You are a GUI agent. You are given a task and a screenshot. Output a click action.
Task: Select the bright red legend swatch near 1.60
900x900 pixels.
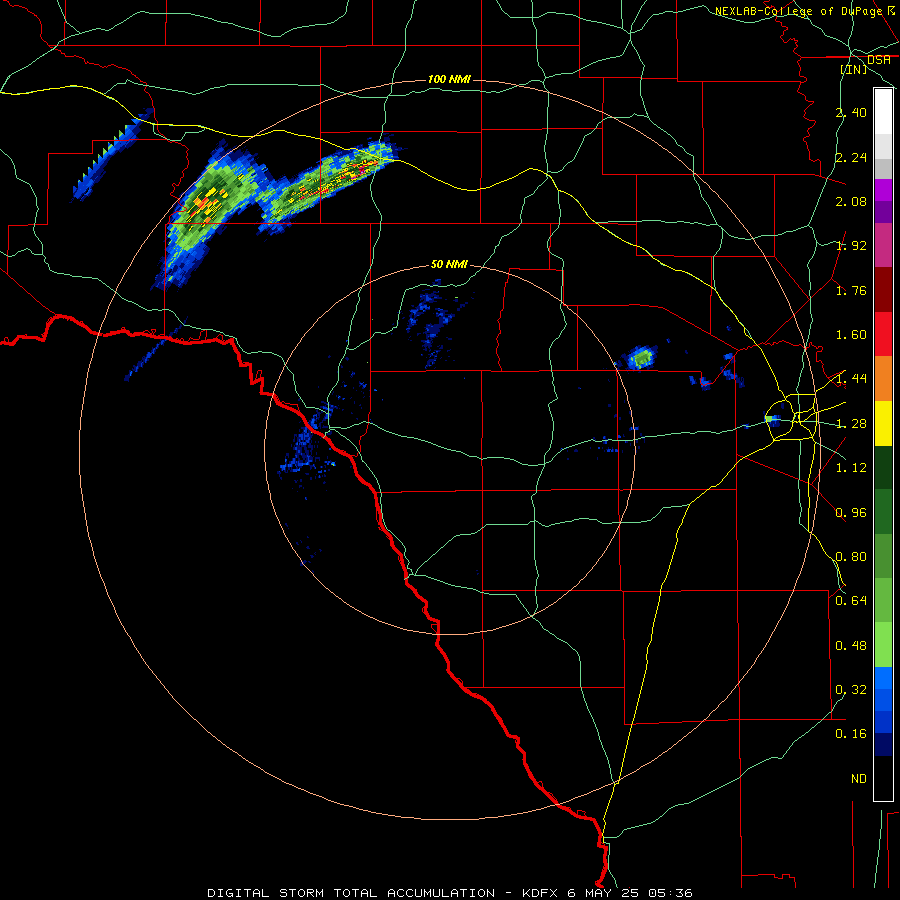[883, 334]
